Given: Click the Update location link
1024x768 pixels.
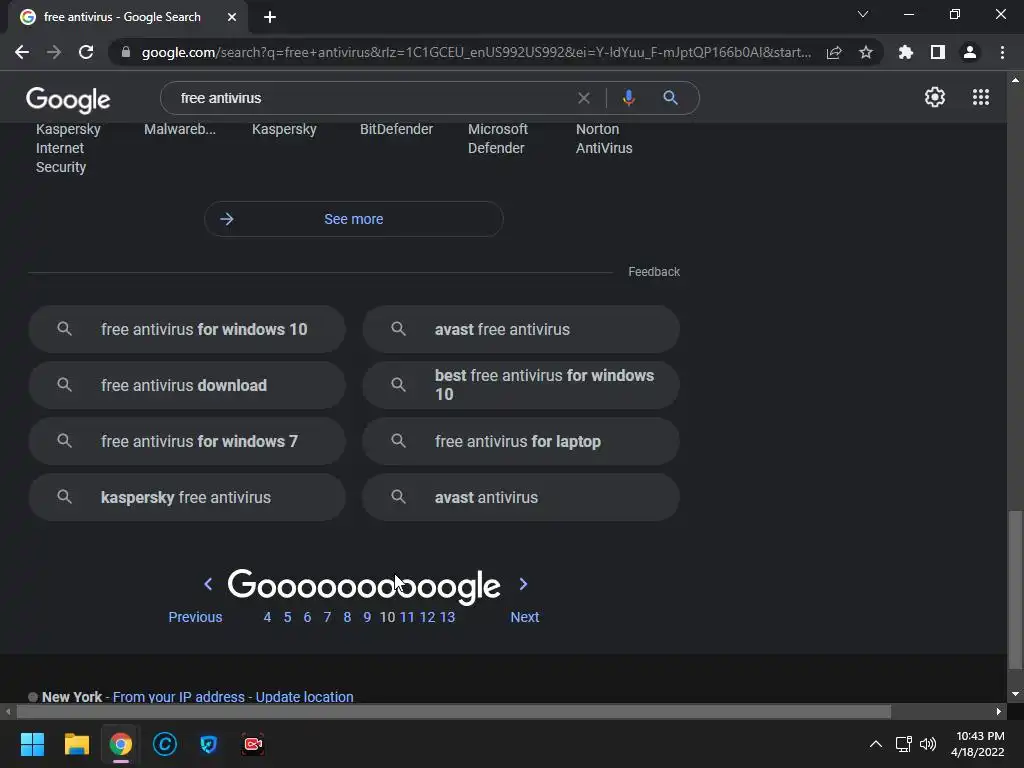Looking at the screenshot, I should (304, 697).
